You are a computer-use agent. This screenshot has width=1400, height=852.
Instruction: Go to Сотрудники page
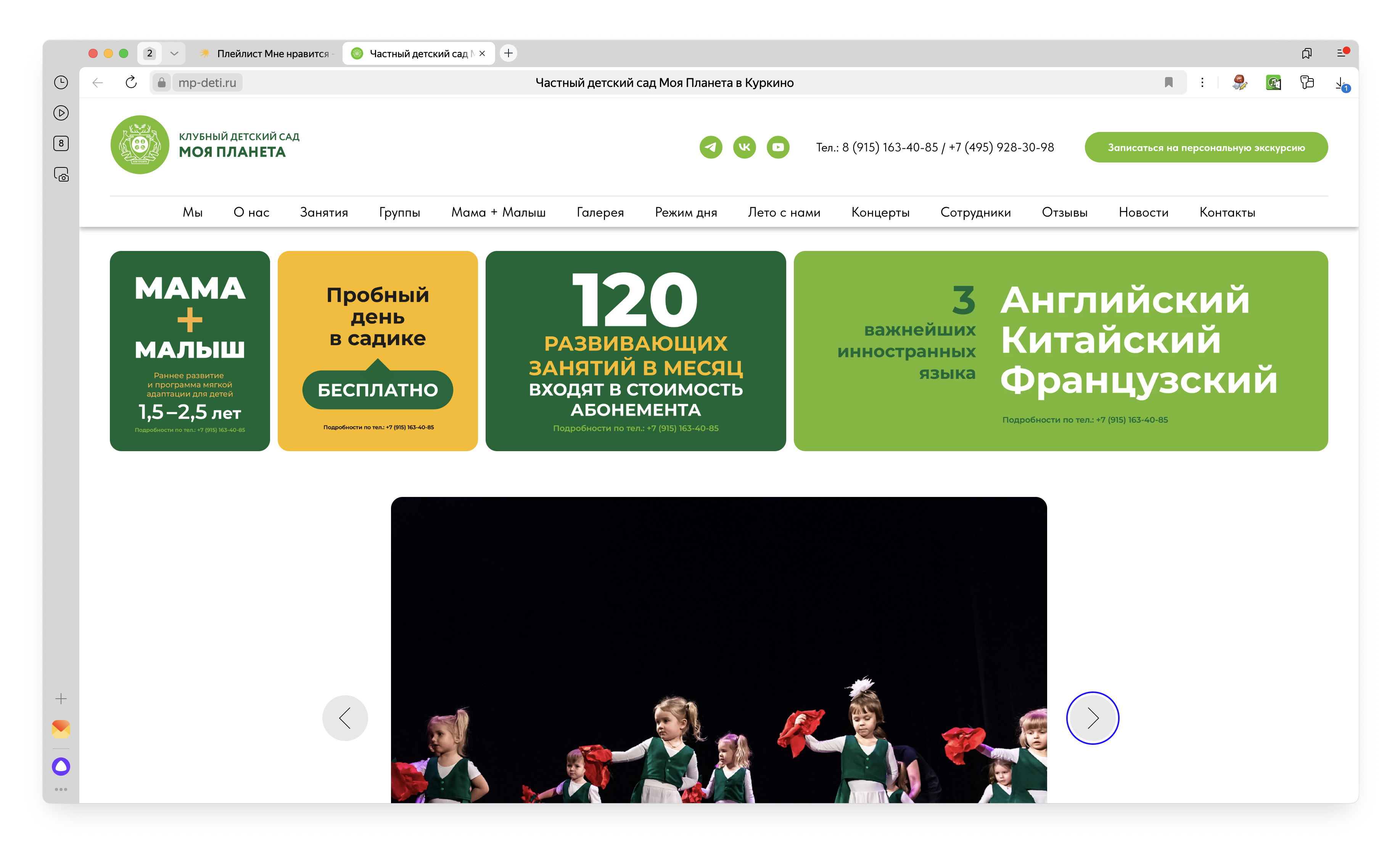[975, 212]
